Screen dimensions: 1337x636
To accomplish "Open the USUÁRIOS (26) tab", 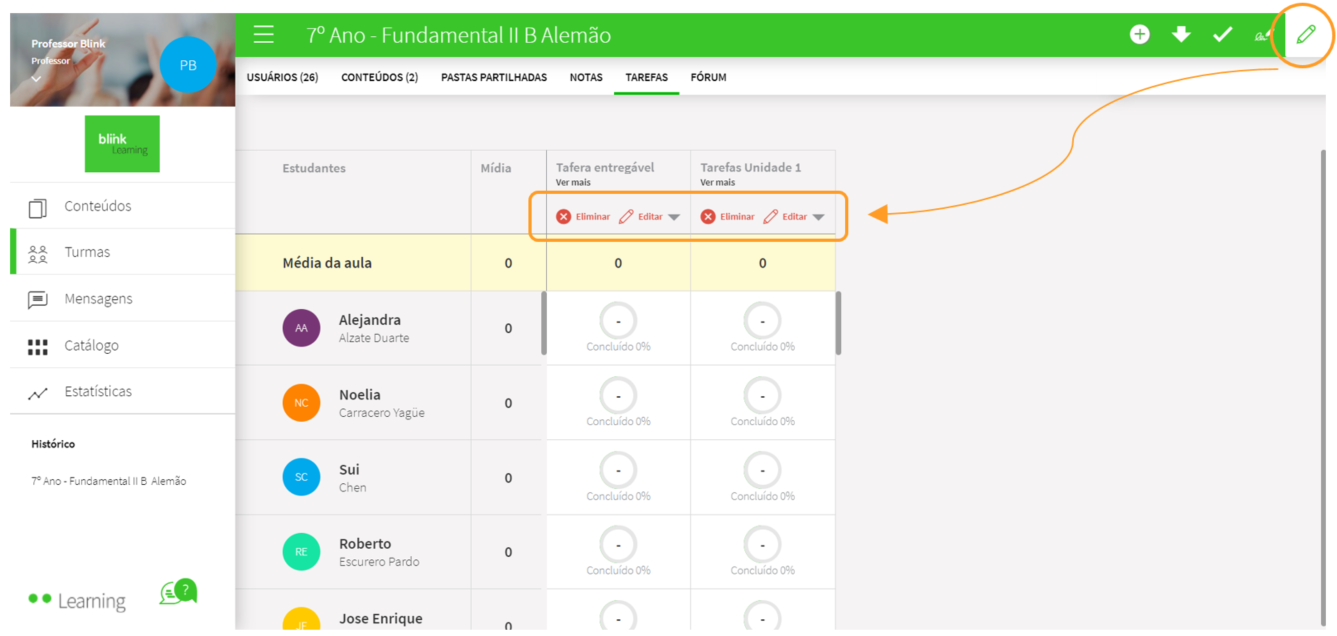I will [x=282, y=77].
